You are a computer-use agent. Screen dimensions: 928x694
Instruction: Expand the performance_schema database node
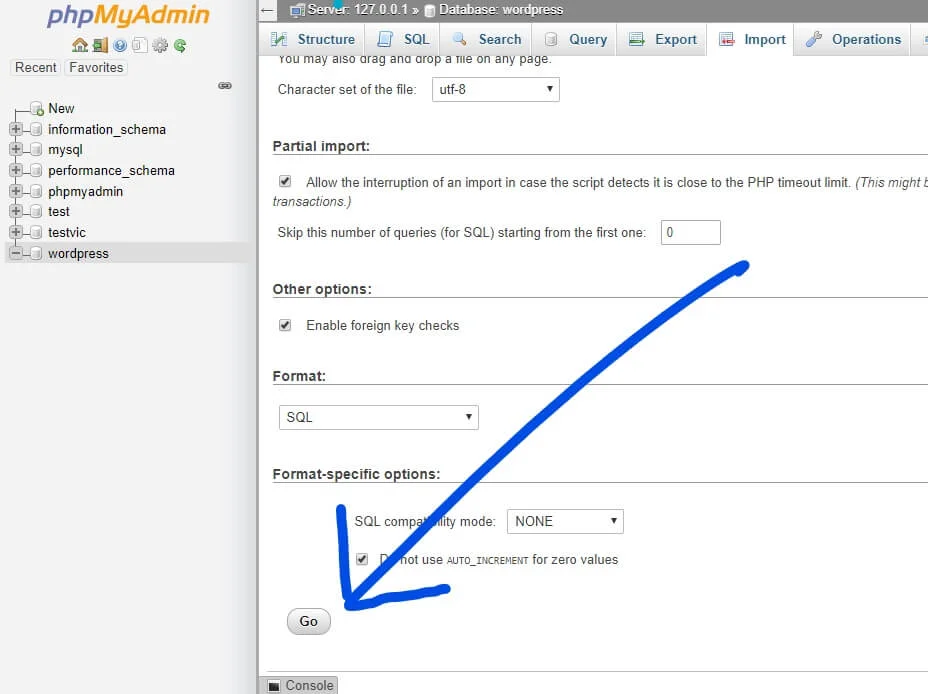point(16,170)
